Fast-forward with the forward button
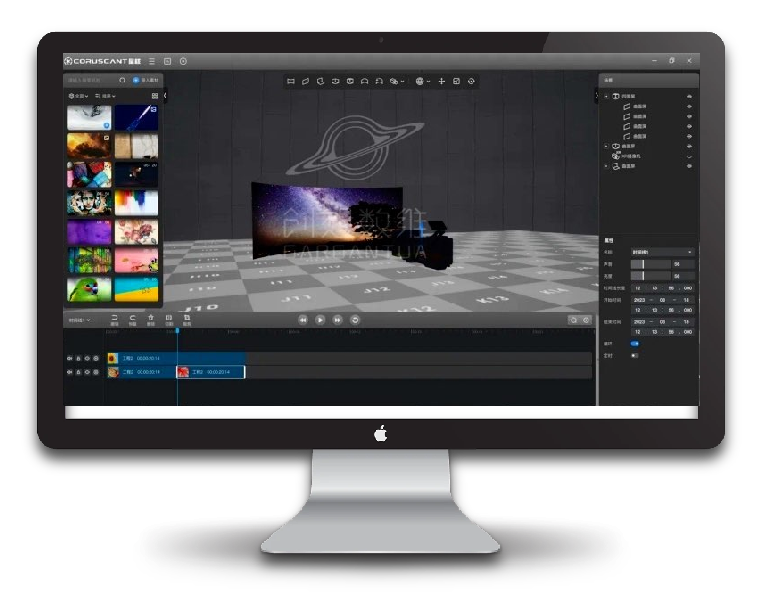Screen dimensions: 765x606 (x=338, y=320)
